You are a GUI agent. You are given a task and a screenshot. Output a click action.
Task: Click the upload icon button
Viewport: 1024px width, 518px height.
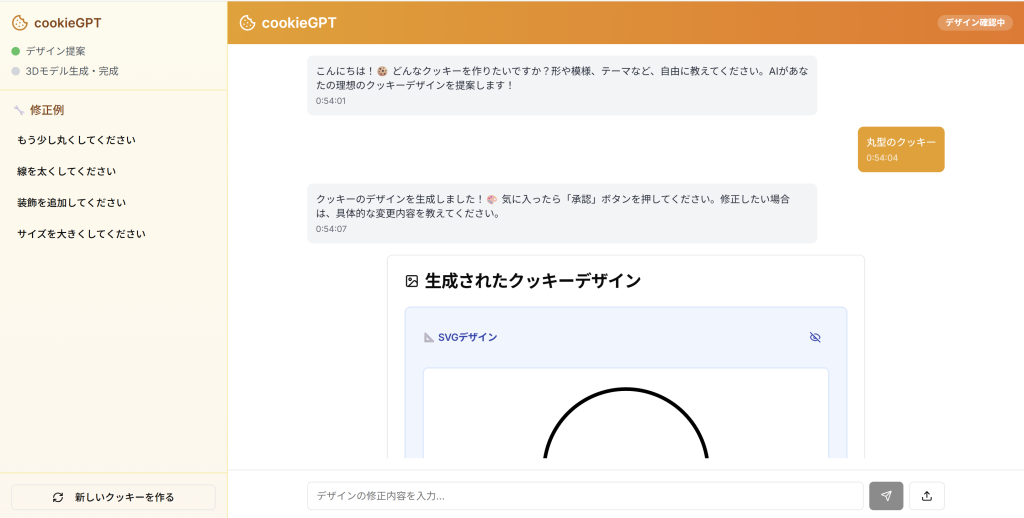click(x=927, y=496)
